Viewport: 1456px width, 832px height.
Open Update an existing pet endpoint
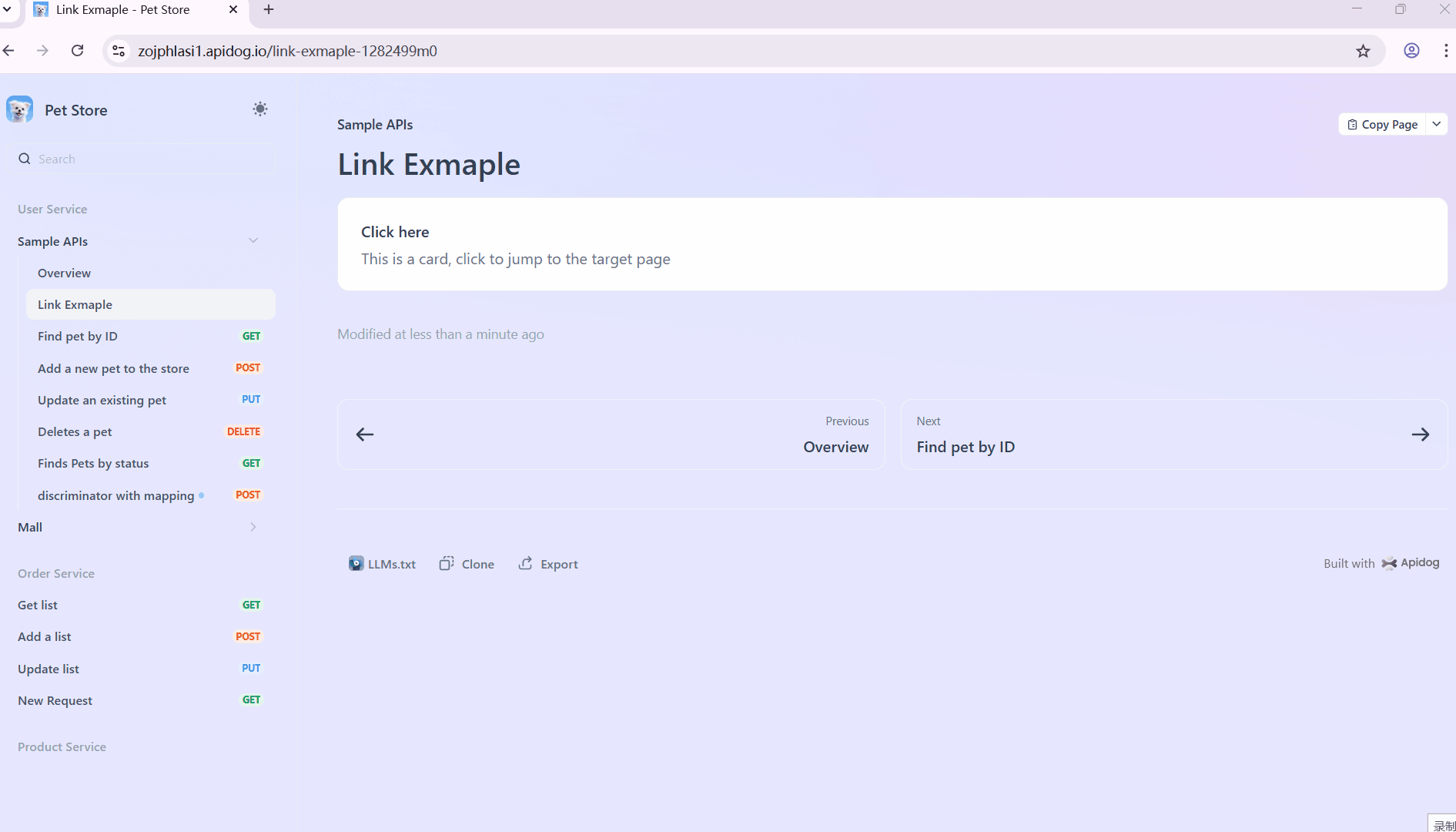click(151, 400)
